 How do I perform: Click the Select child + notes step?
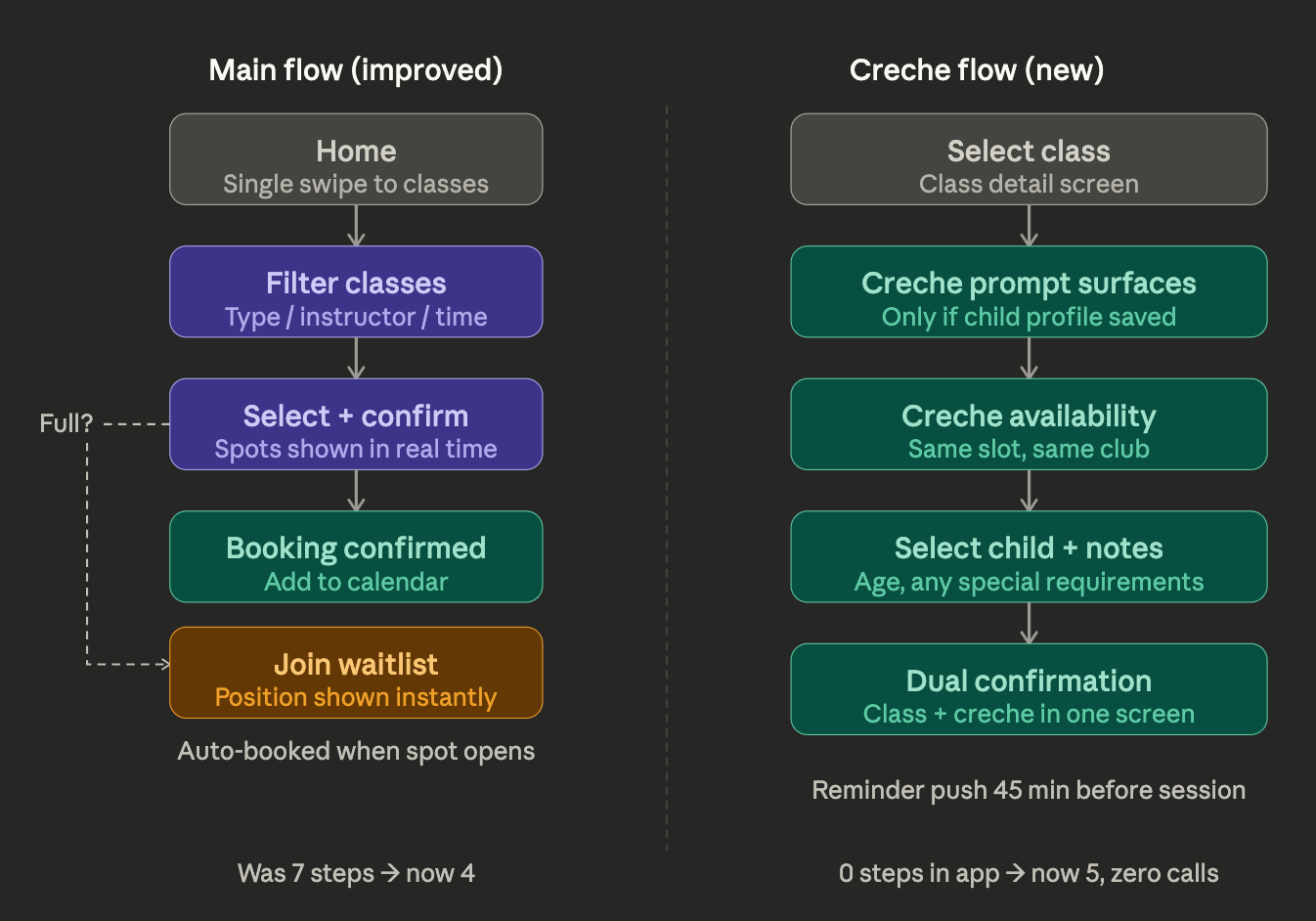click(1029, 556)
